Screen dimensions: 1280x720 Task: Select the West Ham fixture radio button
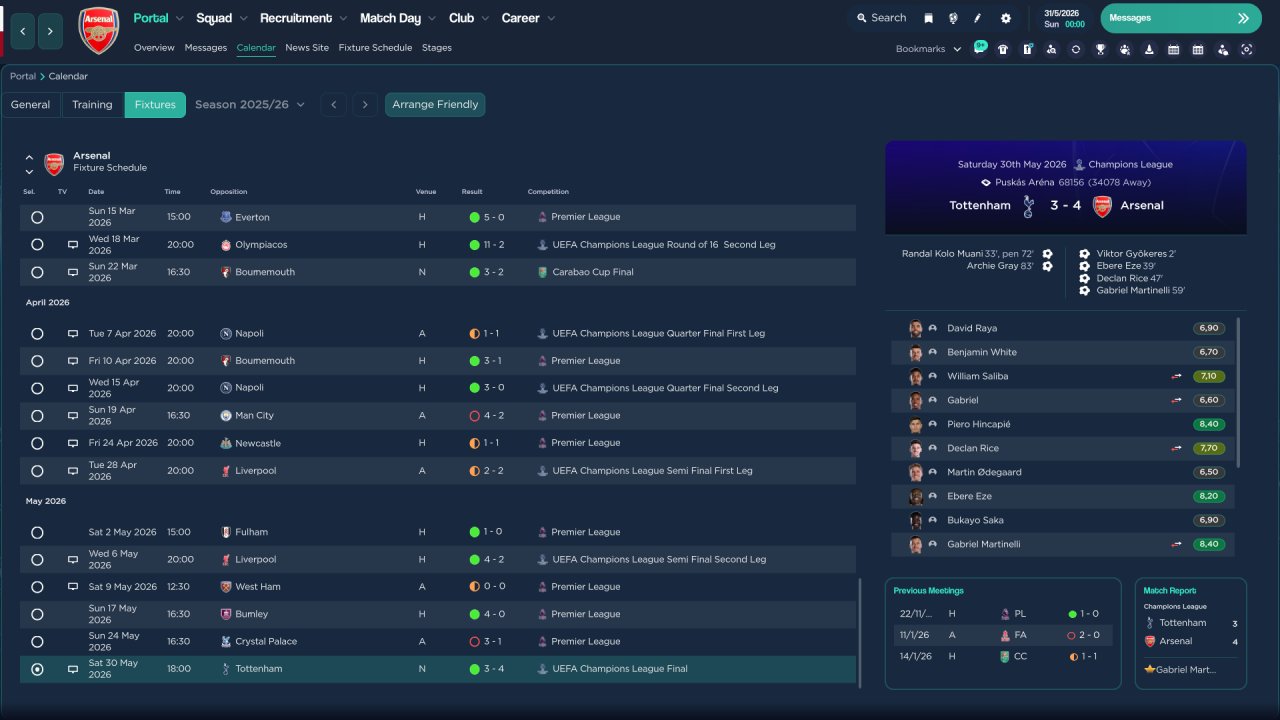(37, 587)
